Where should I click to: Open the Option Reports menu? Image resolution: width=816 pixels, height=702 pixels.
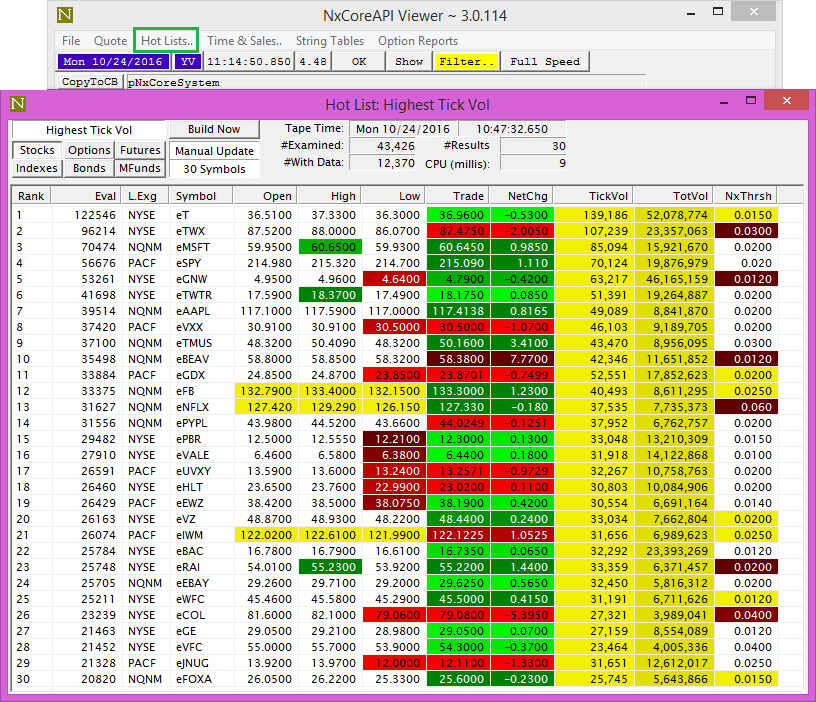(418, 41)
